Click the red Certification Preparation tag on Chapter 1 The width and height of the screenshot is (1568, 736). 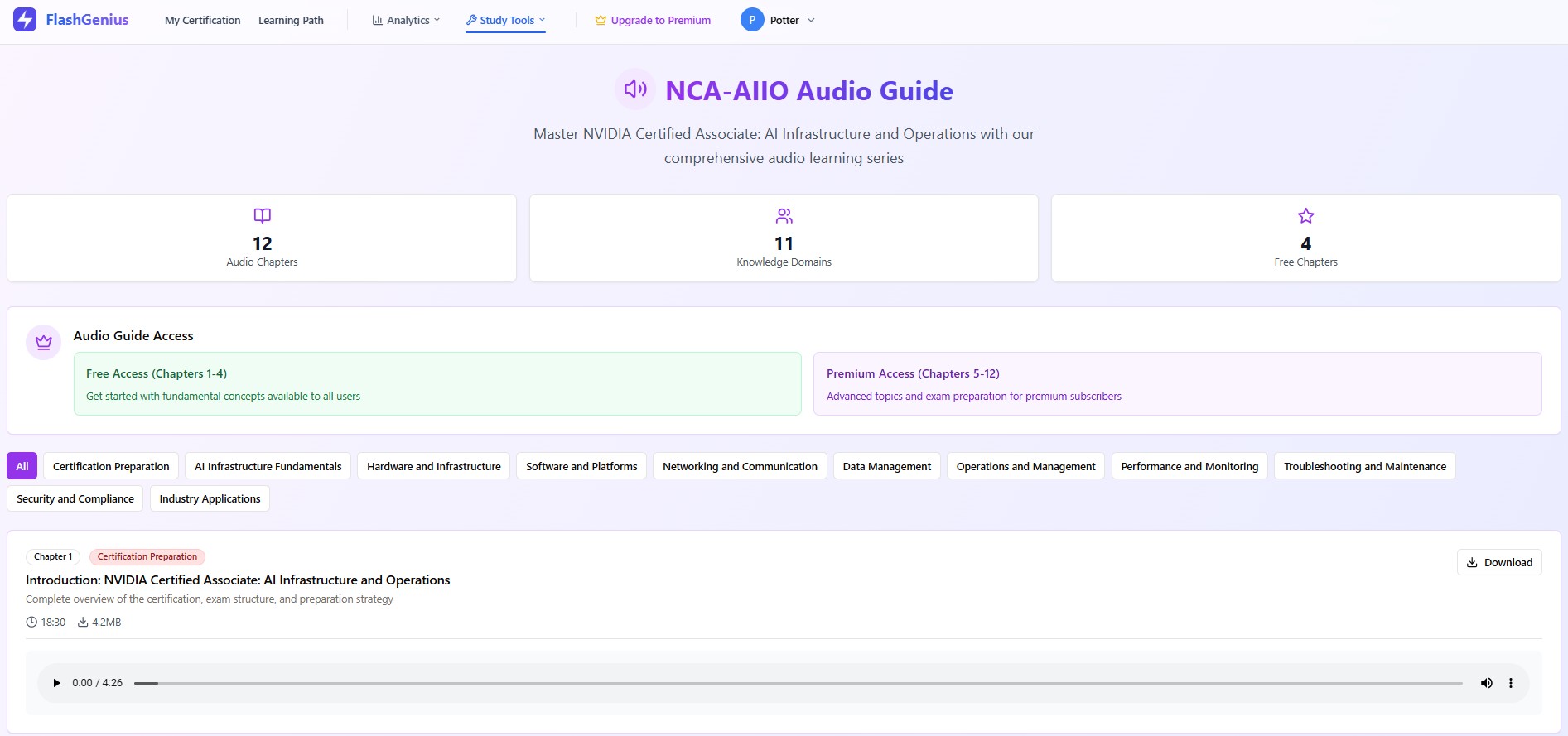[x=147, y=556]
